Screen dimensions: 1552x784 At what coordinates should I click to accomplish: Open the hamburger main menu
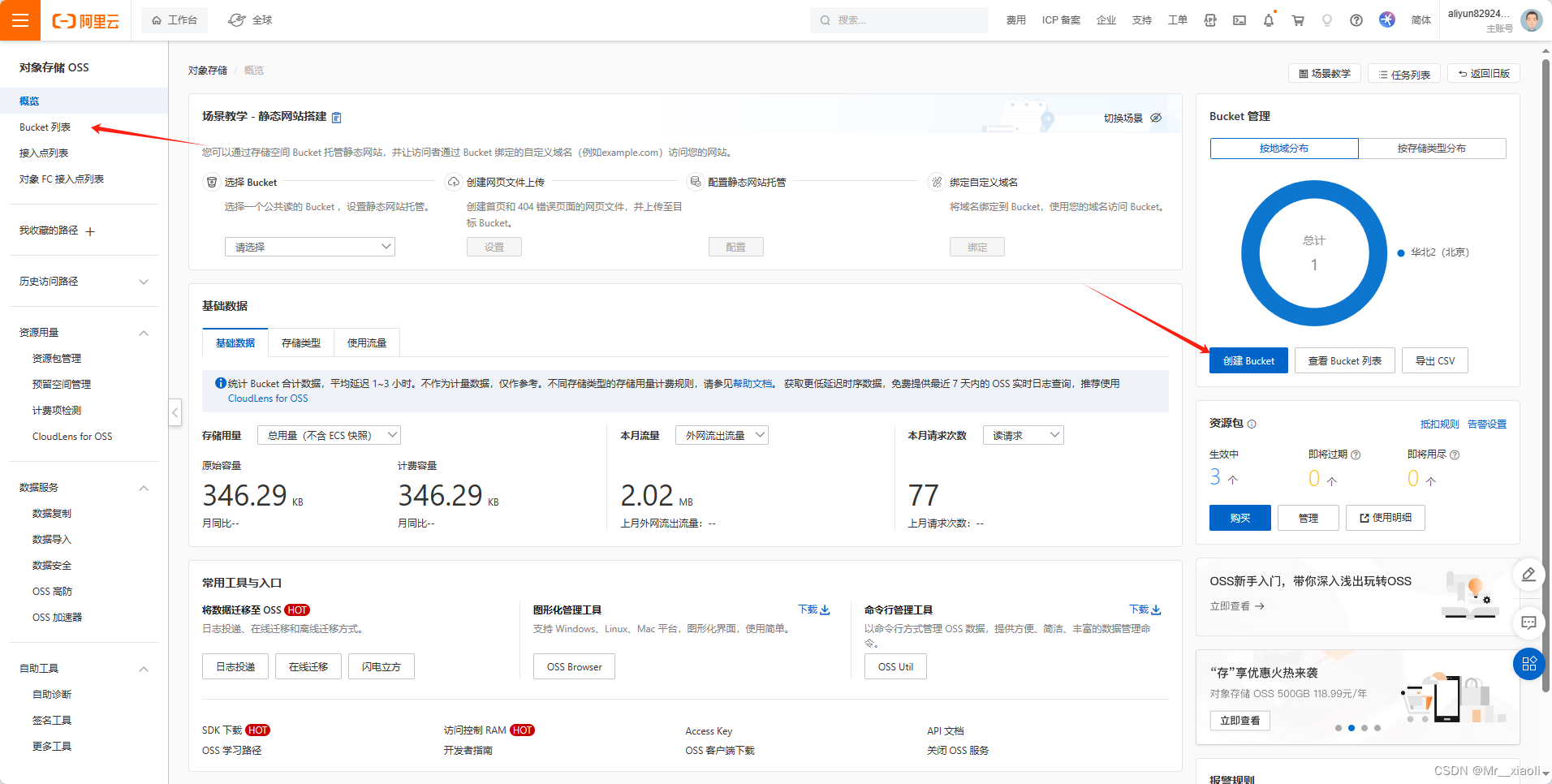click(x=20, y=20)
